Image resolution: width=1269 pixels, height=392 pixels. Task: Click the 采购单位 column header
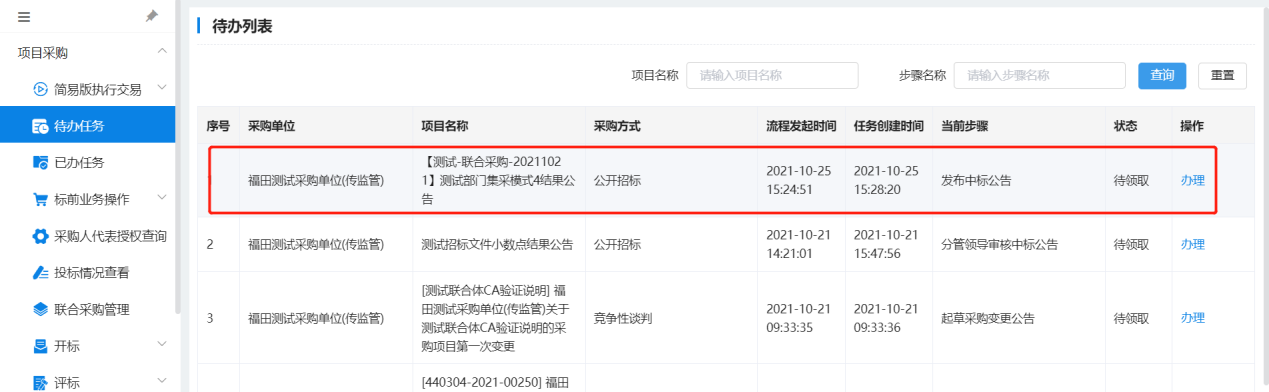(271, 127)
